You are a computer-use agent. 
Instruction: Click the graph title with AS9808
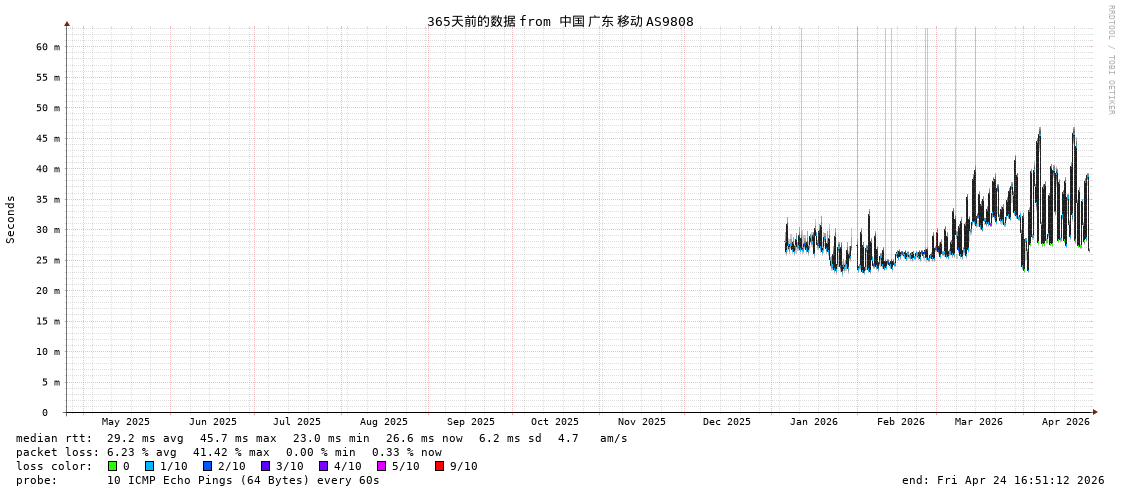point(560,21)
